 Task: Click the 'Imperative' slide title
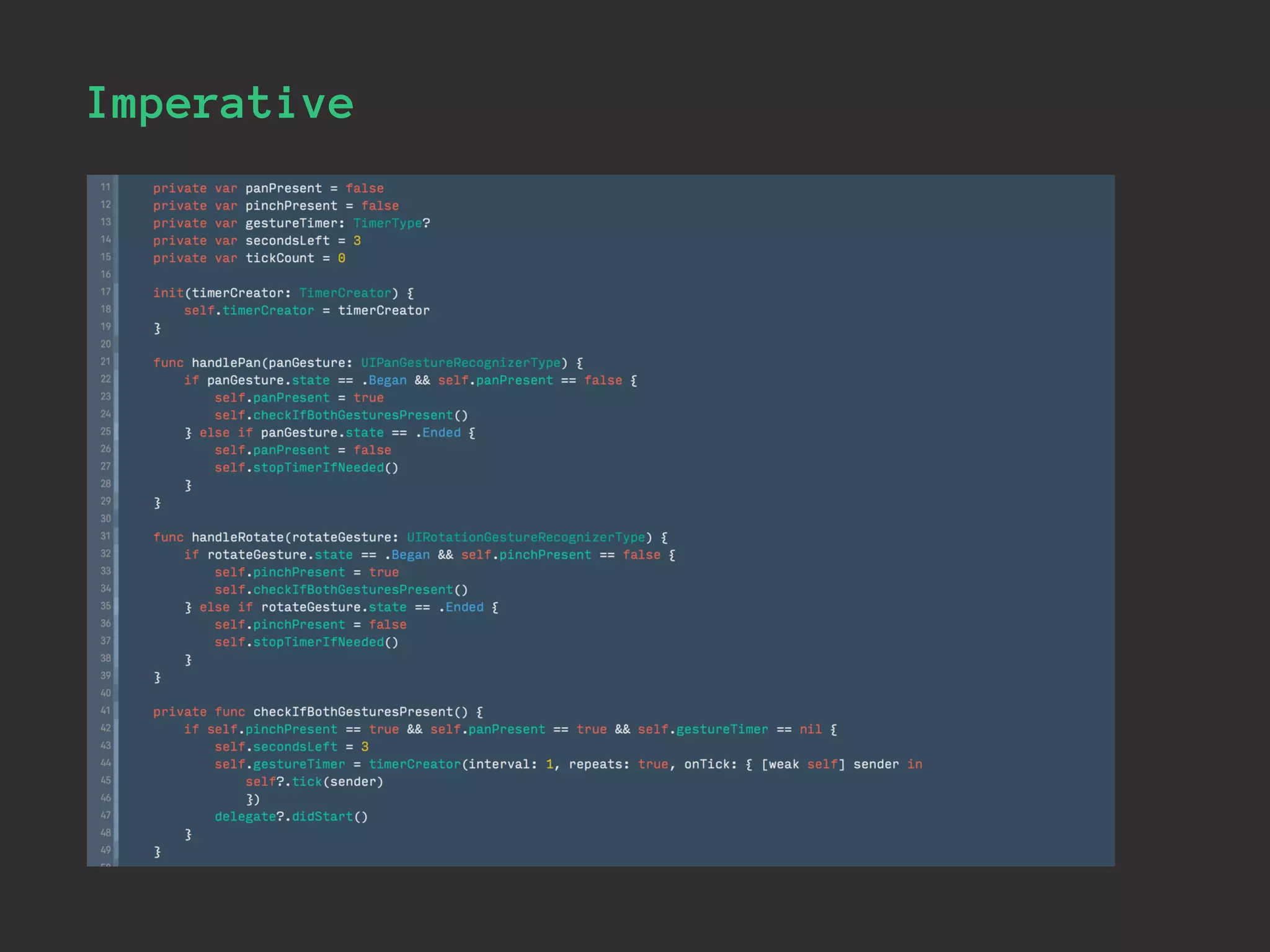point(220,103)
